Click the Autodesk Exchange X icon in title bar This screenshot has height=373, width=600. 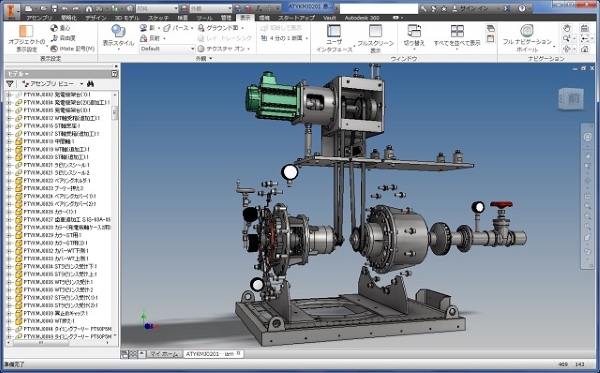506,8
